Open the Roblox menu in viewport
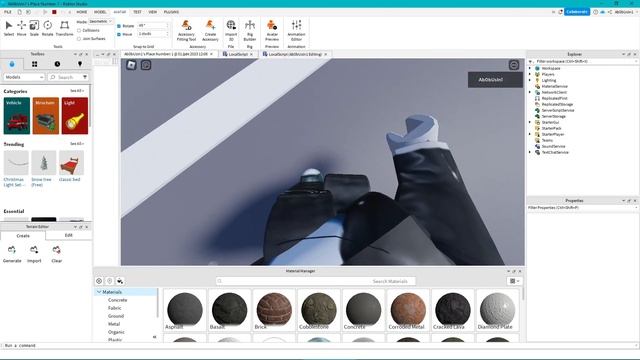The height and width of the screenshot is (360, 640). [131, 64]
